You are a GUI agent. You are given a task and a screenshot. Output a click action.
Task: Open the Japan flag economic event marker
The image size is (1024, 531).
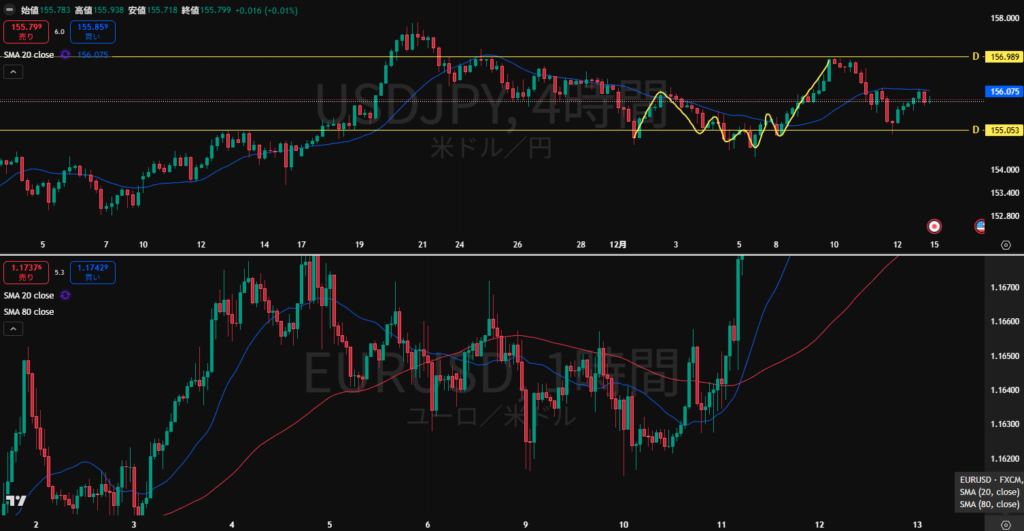point(934,226)
